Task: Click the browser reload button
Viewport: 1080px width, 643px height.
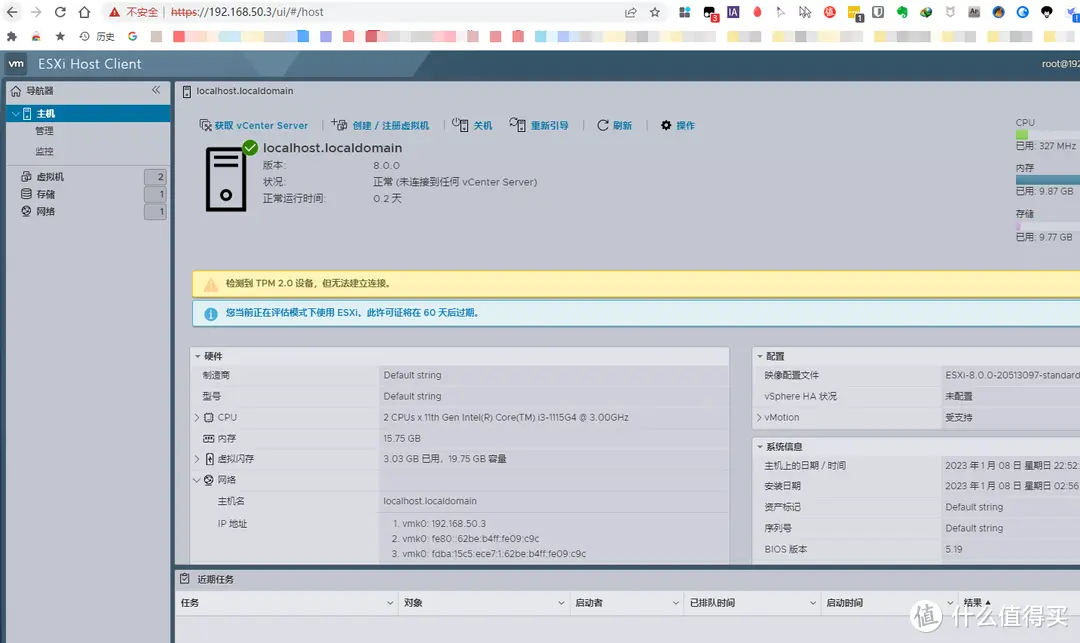Action: pyautogui.click(x=60, y=12)
